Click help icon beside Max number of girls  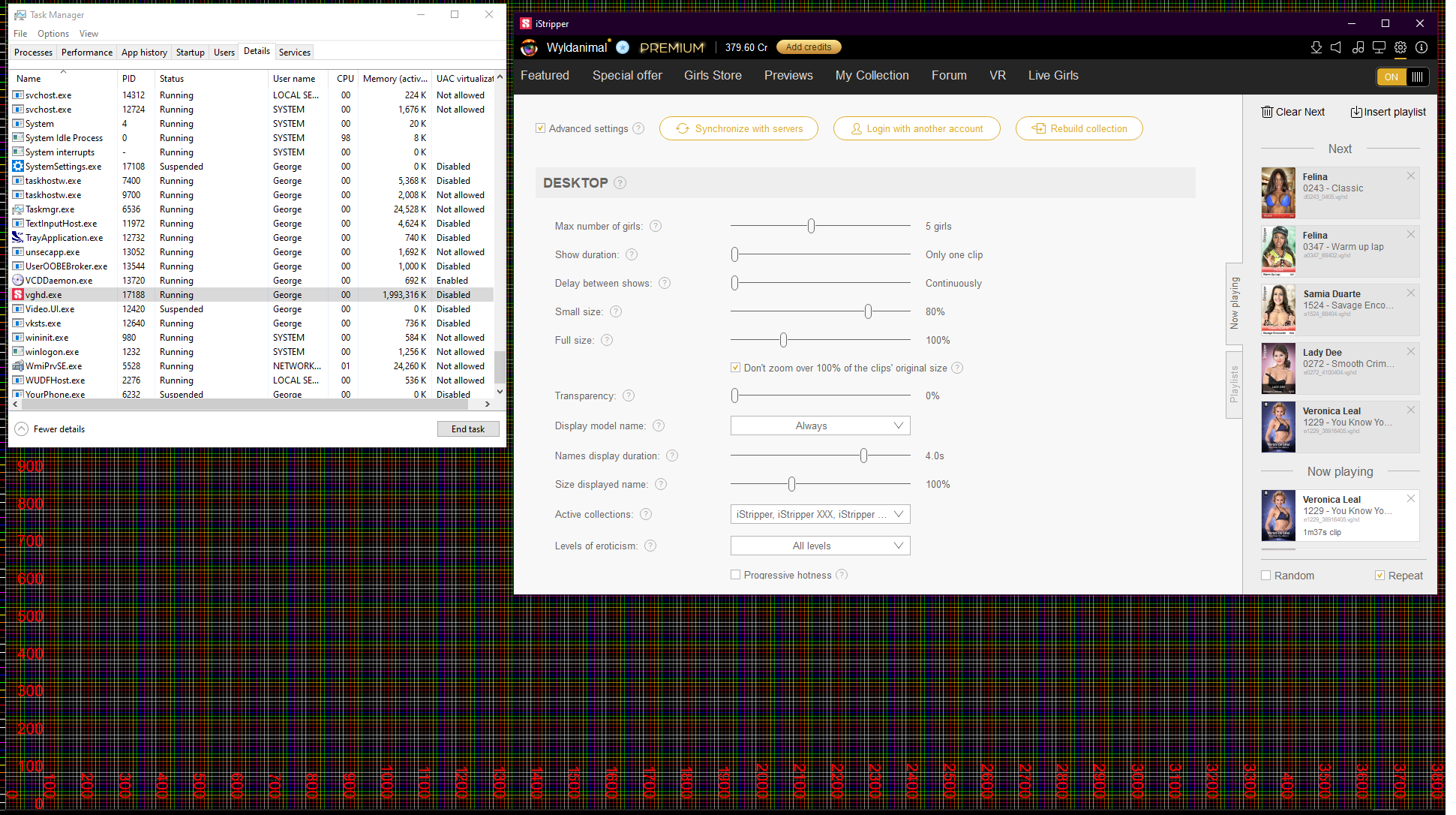[656, 226]
